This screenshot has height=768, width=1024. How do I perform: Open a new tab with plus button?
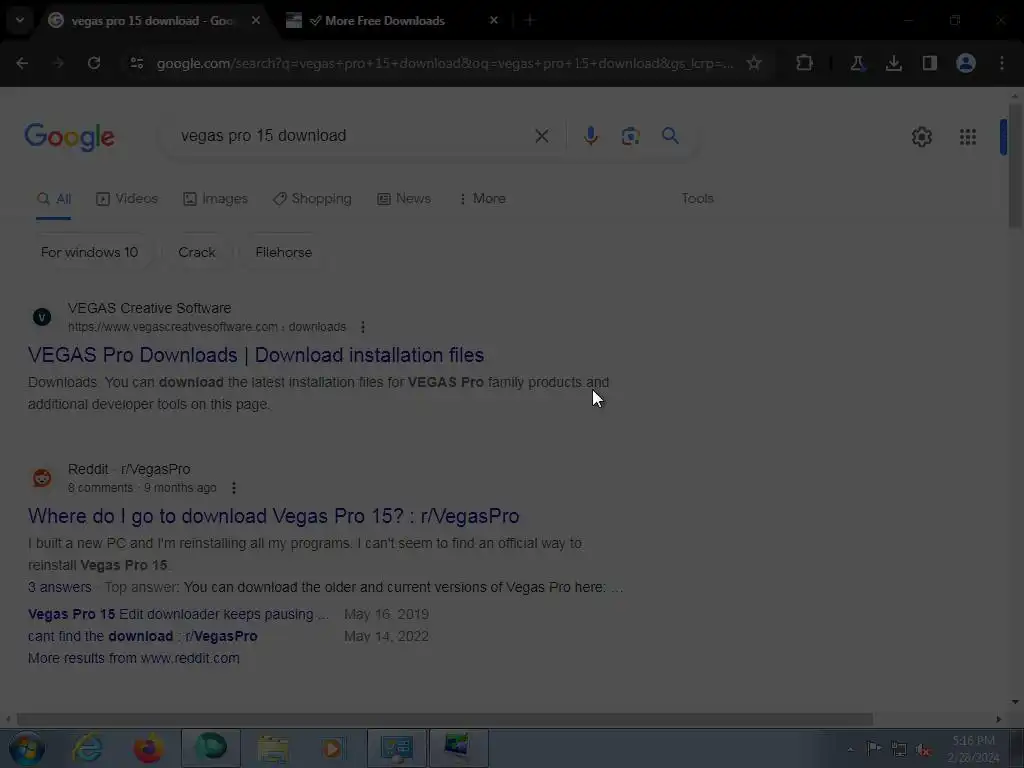click(x=530, y=21)
